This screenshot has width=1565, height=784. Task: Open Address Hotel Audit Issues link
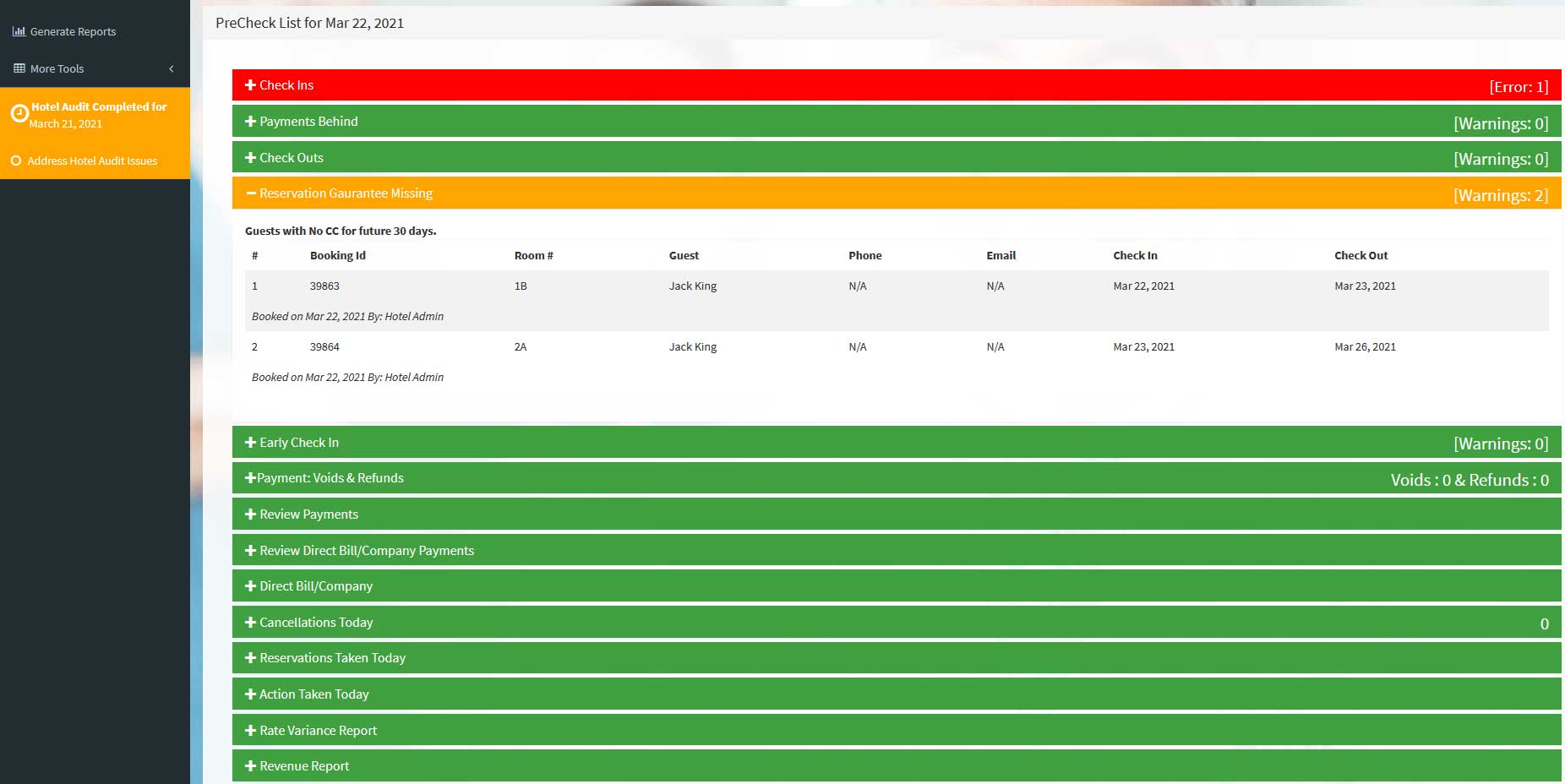[x=95, y=161]
